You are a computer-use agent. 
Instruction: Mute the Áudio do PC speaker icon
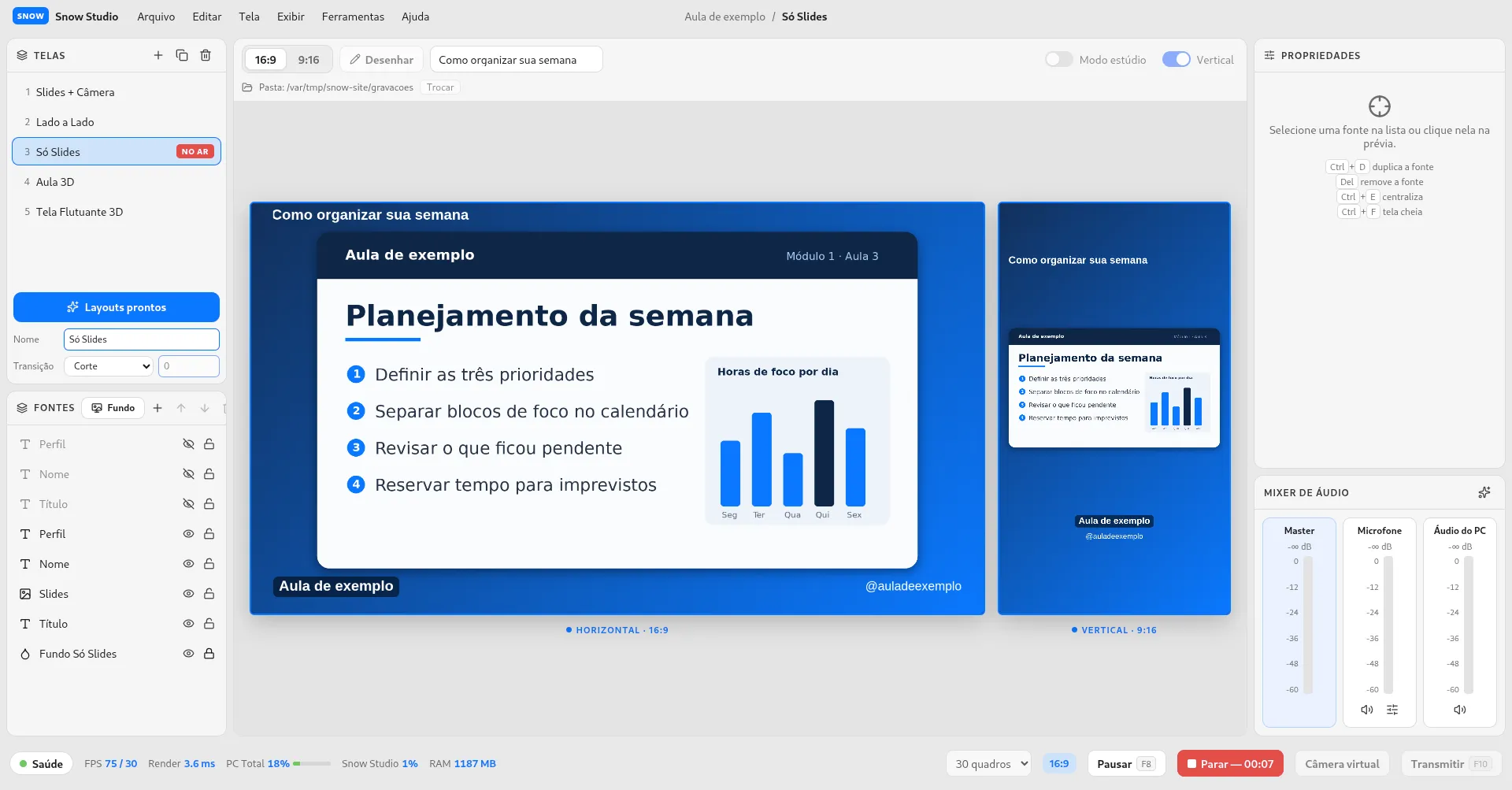click(1460, 710)
